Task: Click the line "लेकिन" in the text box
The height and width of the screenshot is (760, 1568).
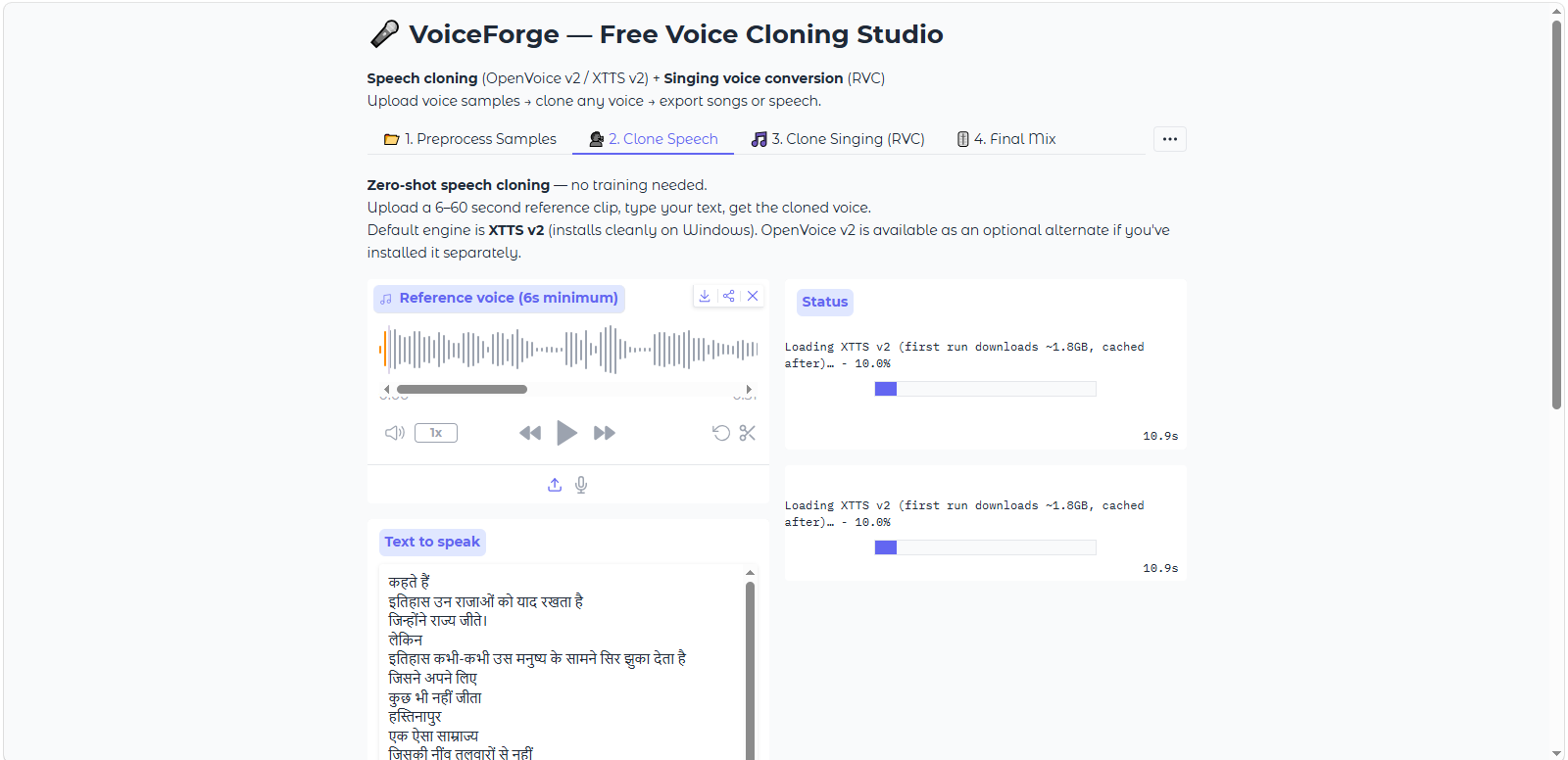Action: coord(406,640)
